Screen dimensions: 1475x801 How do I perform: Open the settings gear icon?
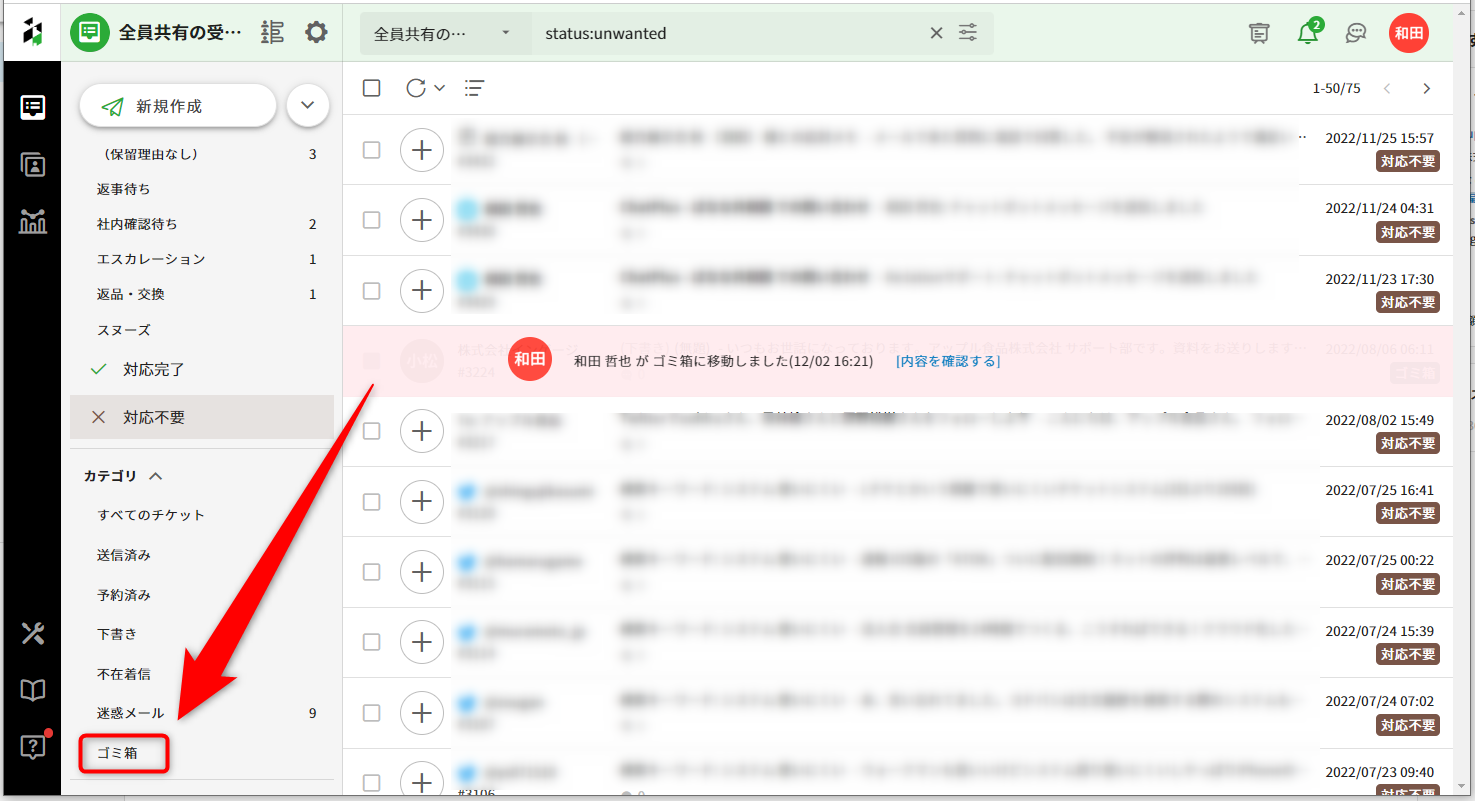coord(316,33)
